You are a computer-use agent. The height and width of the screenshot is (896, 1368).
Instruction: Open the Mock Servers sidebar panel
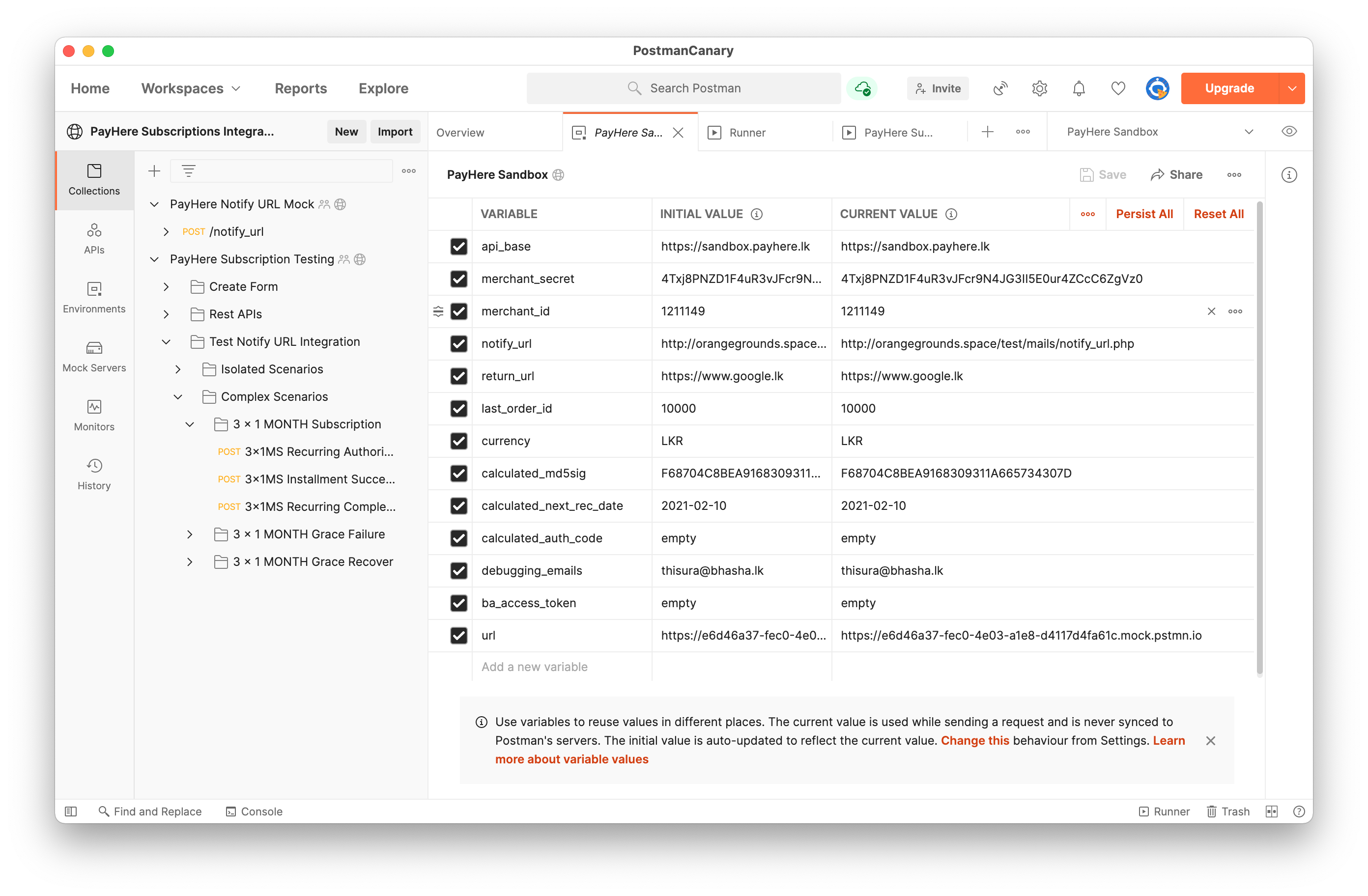click(x=94, y=356)
